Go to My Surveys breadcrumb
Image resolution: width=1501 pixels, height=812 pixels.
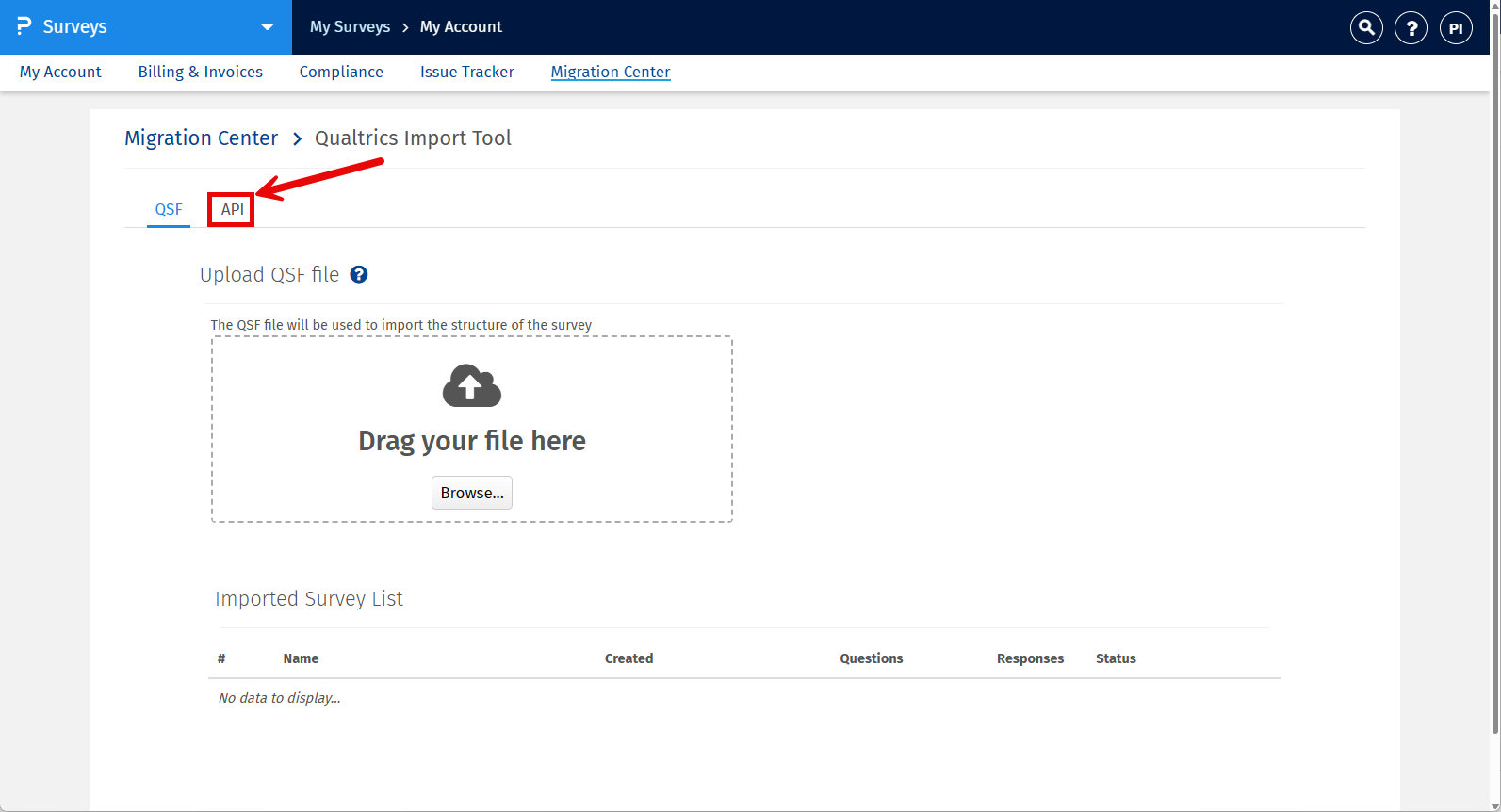pyautogui.click(x=350, y=26)
